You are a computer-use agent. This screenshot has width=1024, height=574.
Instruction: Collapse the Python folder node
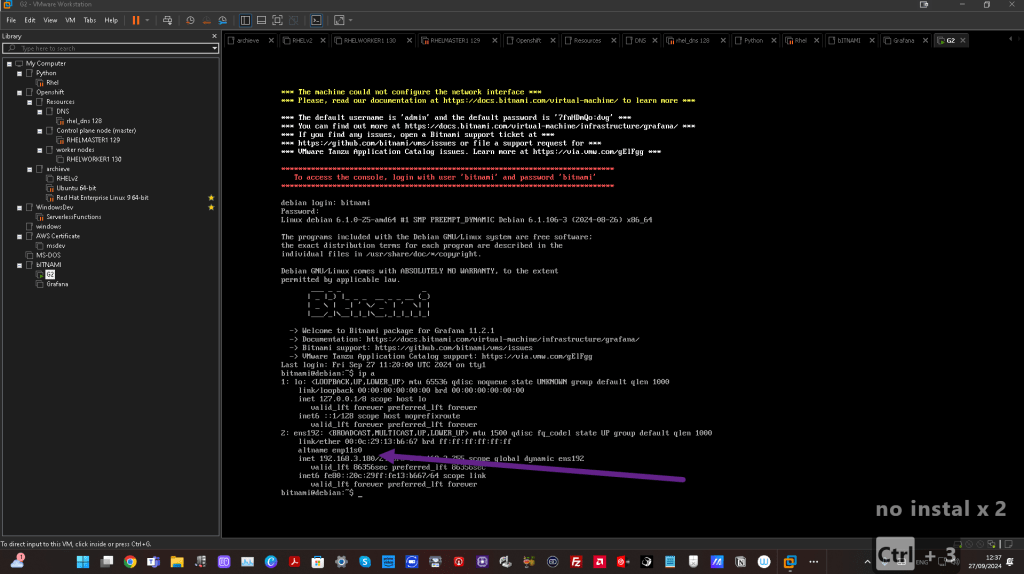(x=20, y=73)
